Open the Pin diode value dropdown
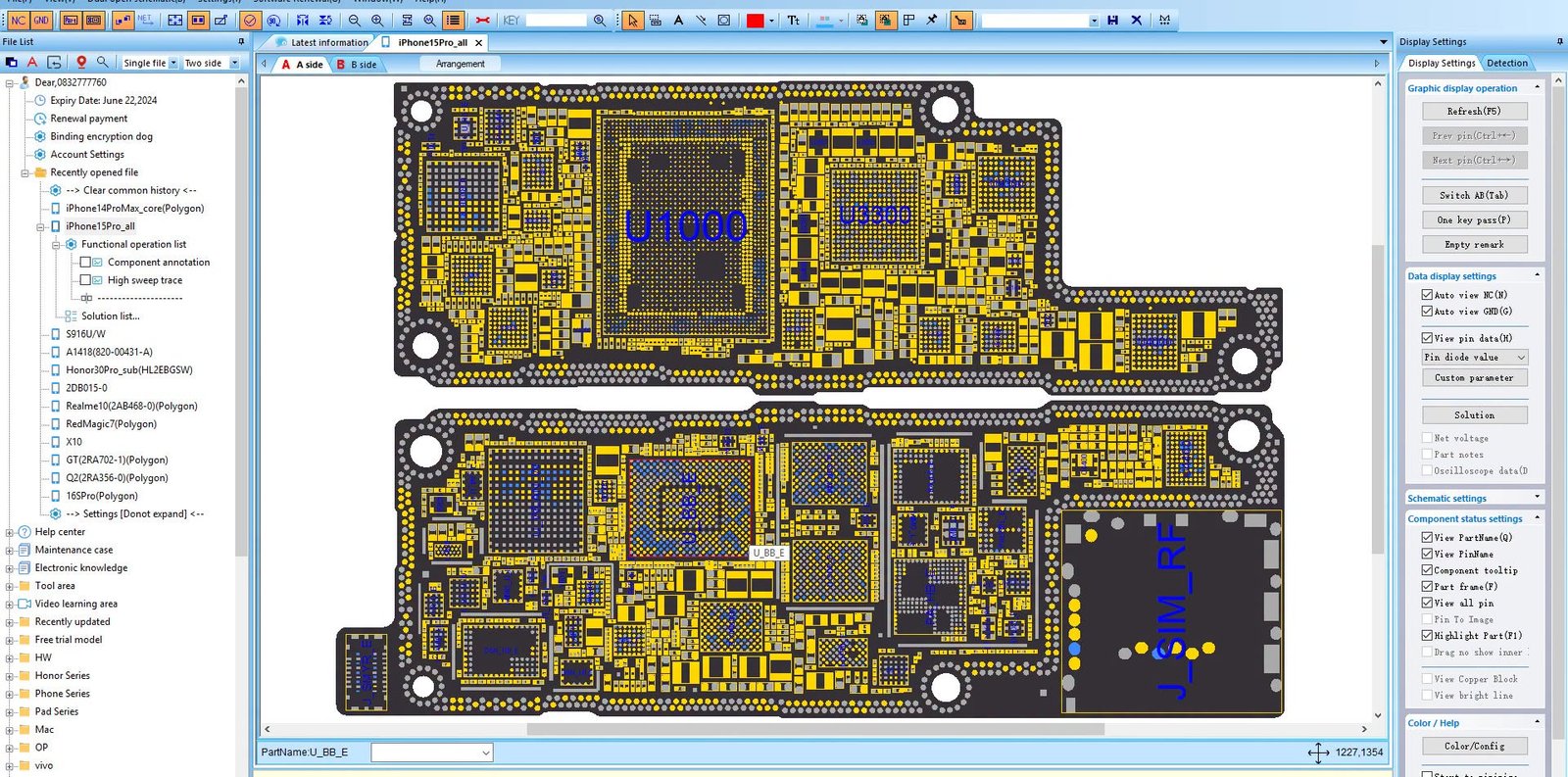This screenshot has height=777, width=1568. 1475,357
